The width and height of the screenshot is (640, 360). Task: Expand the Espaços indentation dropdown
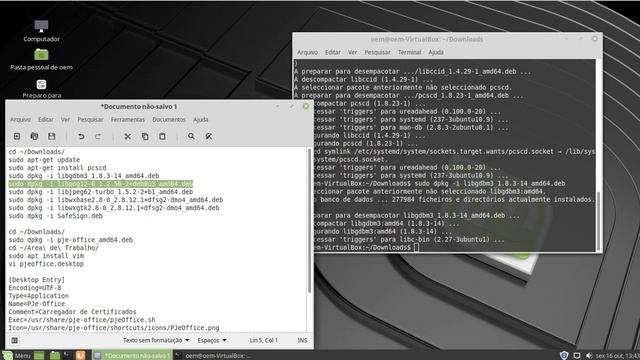coord(212,340)
